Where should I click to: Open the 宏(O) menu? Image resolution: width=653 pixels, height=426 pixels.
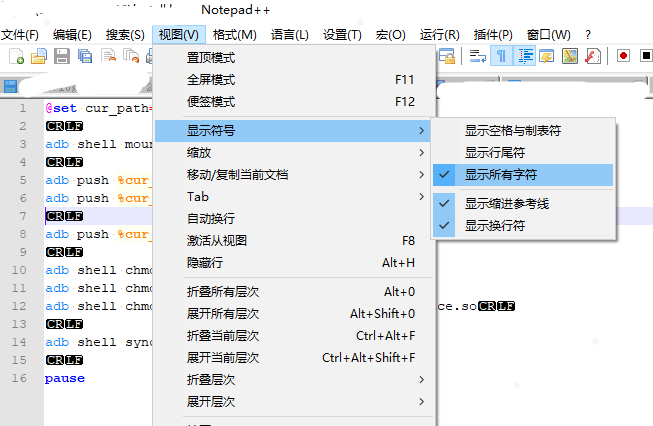390,35
